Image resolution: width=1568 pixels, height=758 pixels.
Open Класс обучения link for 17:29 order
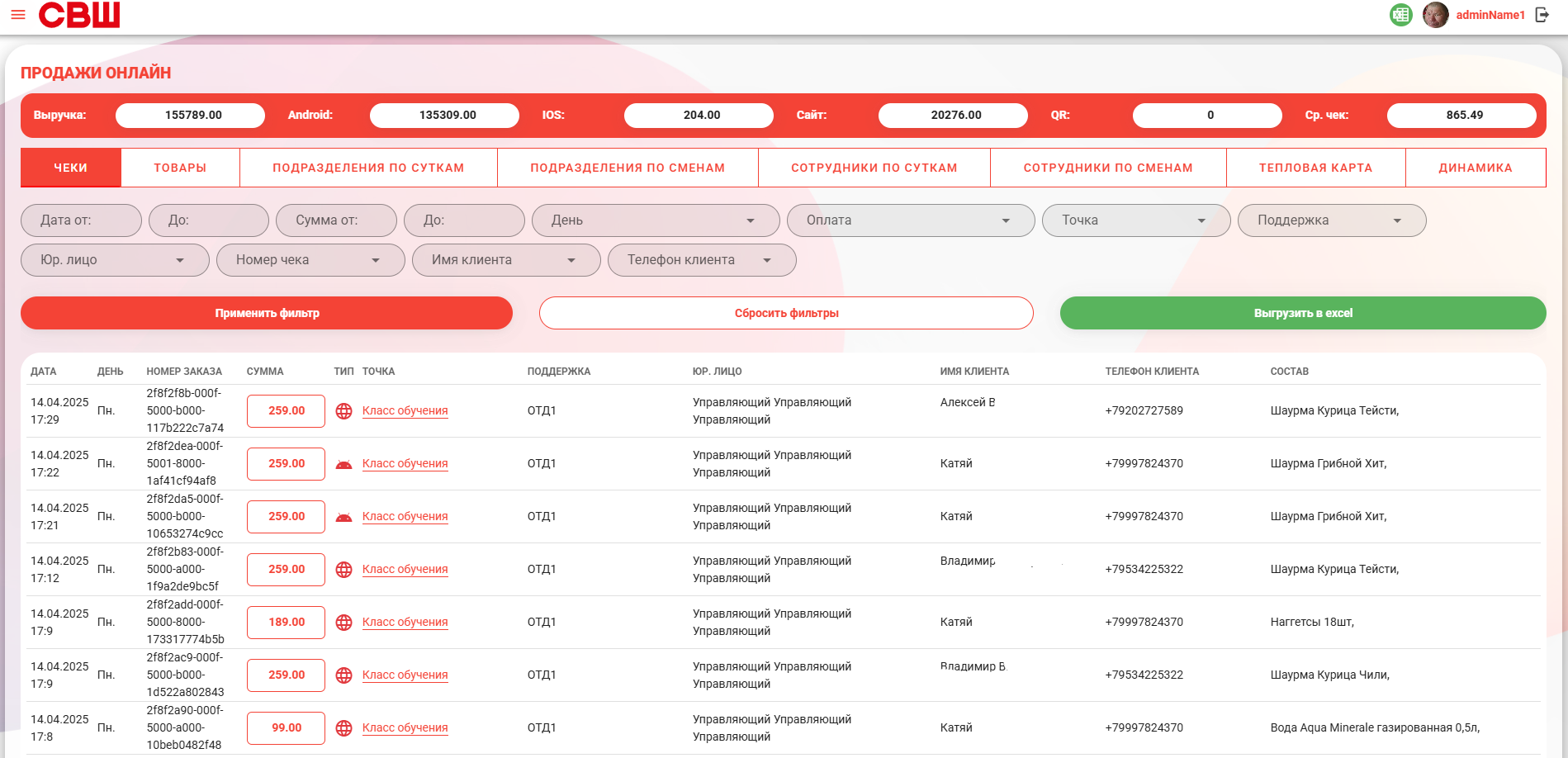[405, 411]
